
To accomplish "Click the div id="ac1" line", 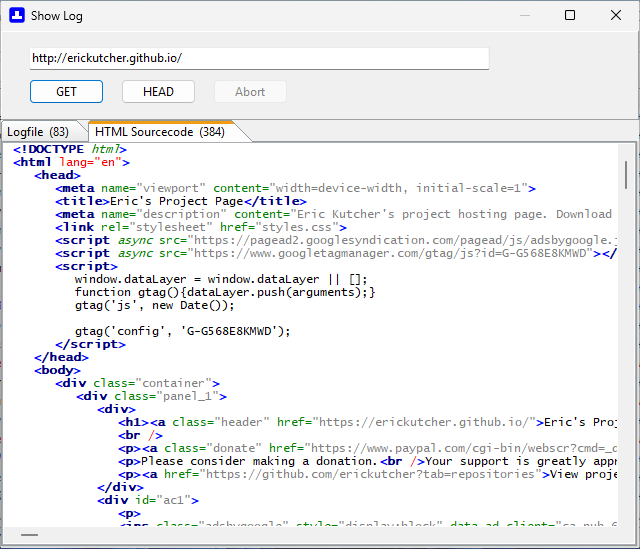I will [x=148, y=500].
